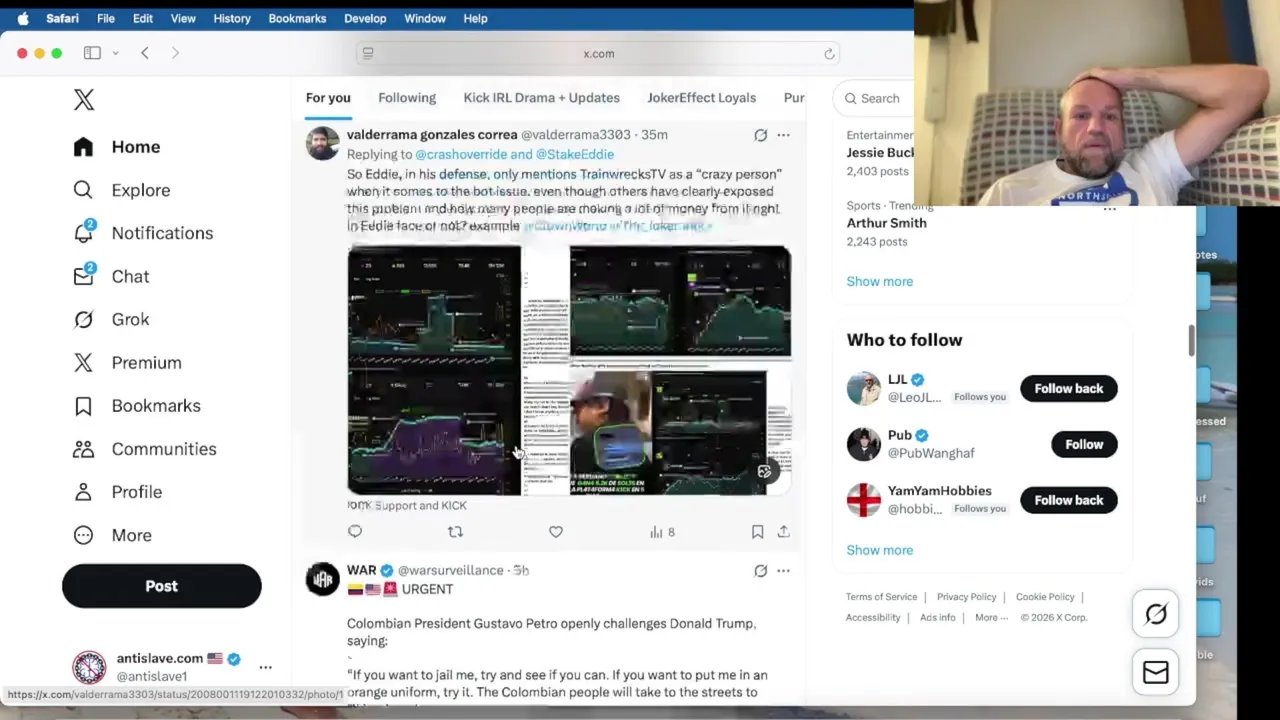The image size is (1280, 720).
Task: Open the Safari Bookmarks menu
Action: pos(297,18)
